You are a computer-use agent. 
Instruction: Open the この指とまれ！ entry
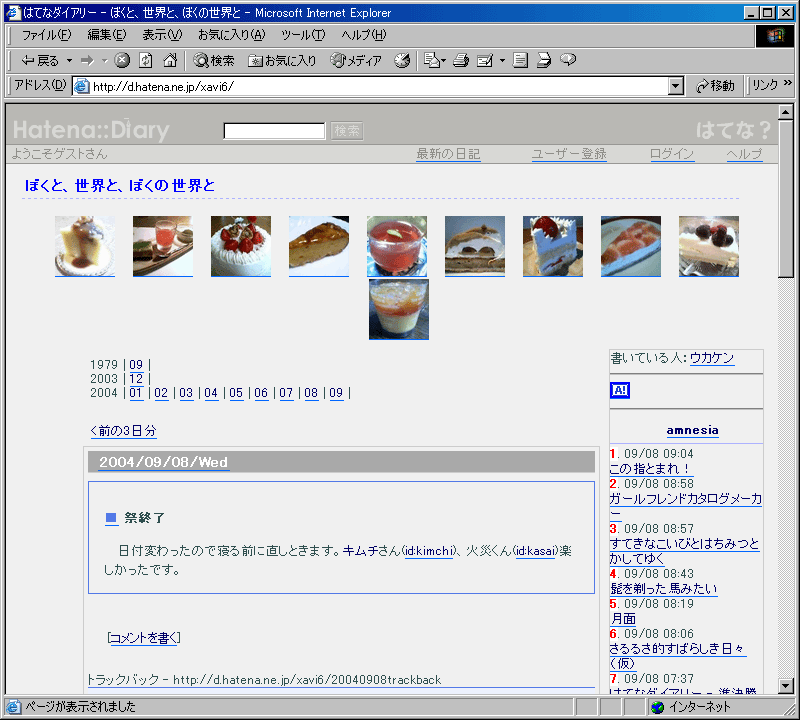tap(651, 468)
